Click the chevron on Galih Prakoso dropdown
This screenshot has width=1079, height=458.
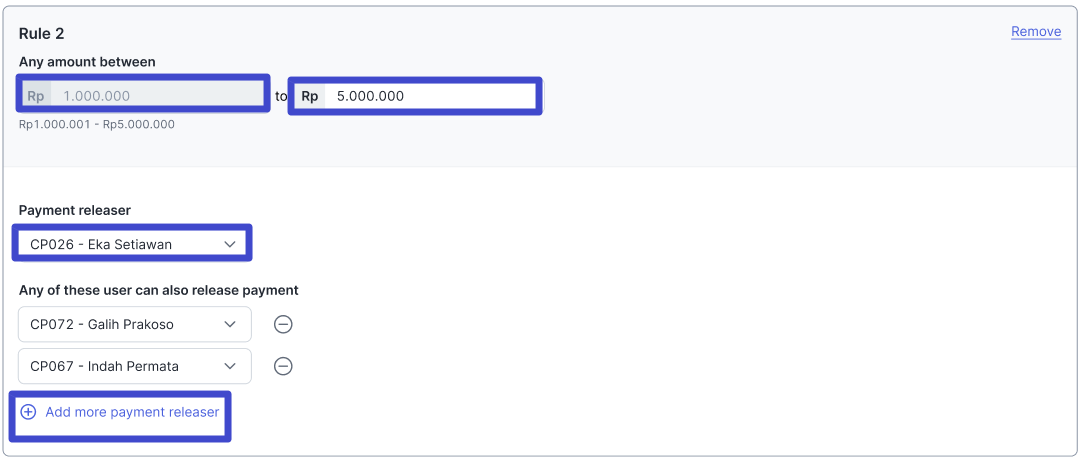pyautogui.click(x=230, y=324)
